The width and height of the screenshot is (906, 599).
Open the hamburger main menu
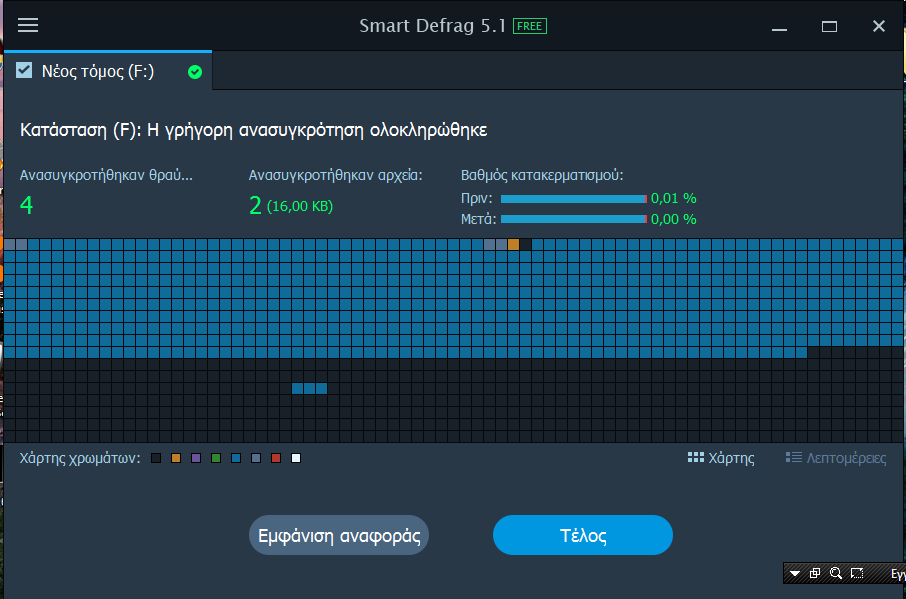28,25
